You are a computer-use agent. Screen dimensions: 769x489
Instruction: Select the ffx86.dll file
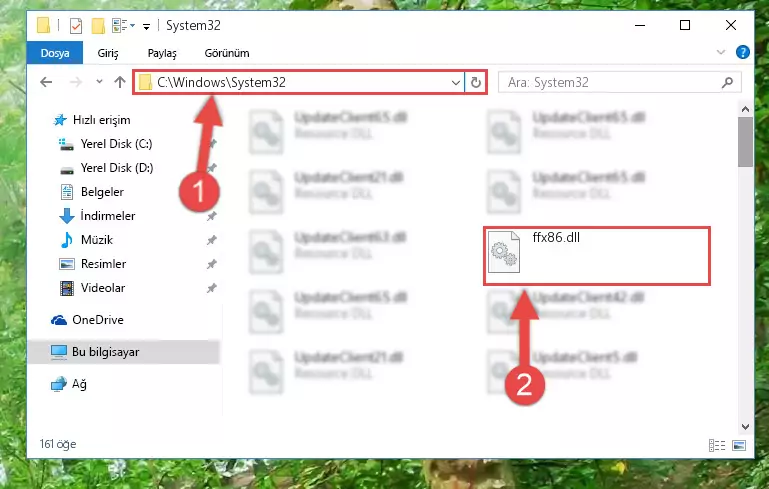(x=597, y=256)
